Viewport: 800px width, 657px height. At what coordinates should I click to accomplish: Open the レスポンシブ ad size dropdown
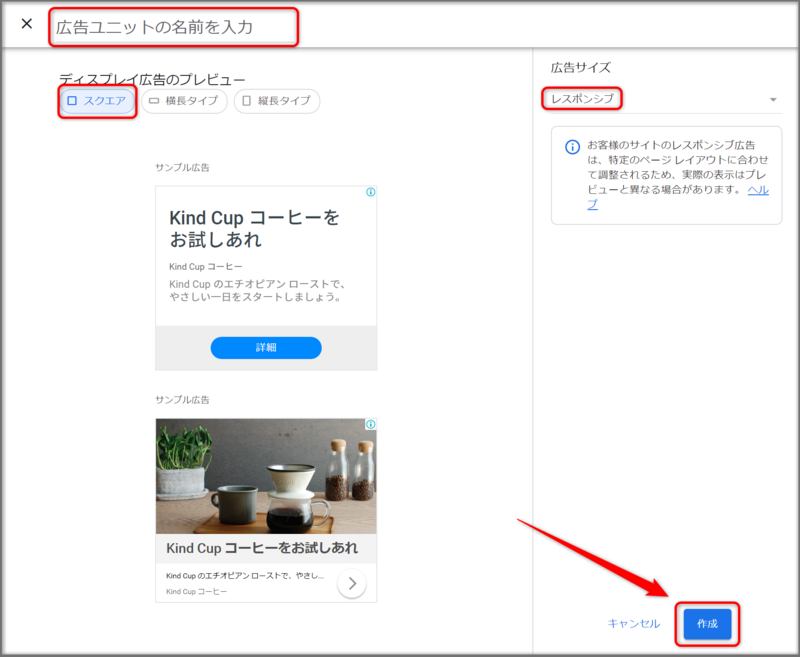point(666,99)
